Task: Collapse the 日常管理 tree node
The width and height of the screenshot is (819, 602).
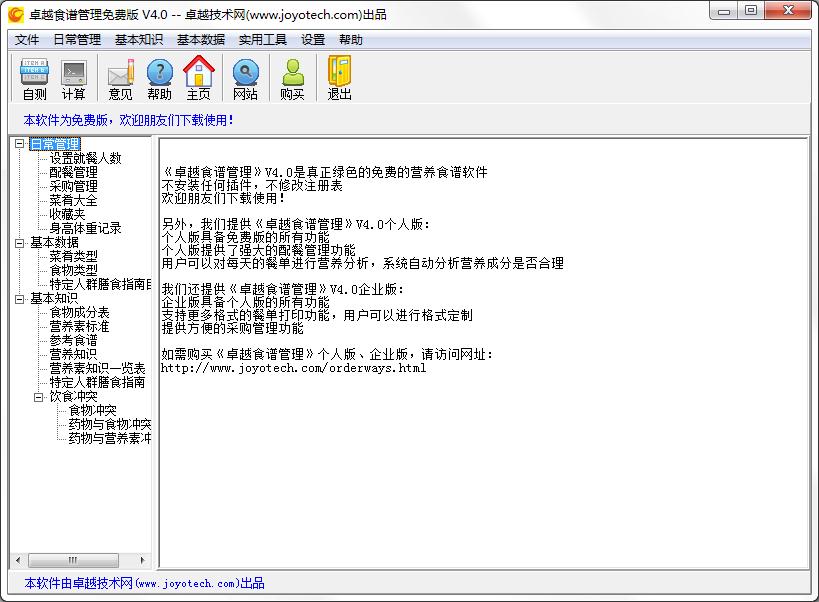Action: click(x=19, y=144)
